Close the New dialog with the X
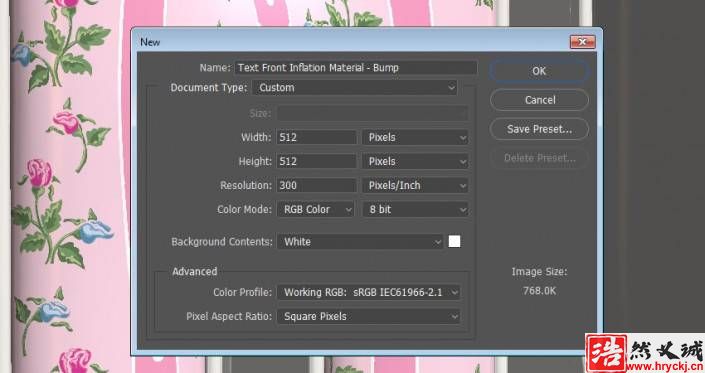Screen dimensions: 705x373 582,42
